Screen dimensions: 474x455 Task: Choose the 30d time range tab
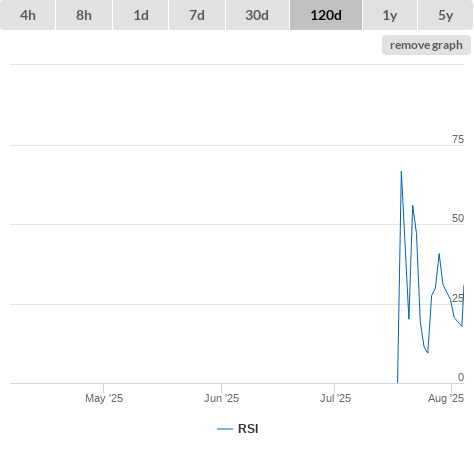[257, 15]
